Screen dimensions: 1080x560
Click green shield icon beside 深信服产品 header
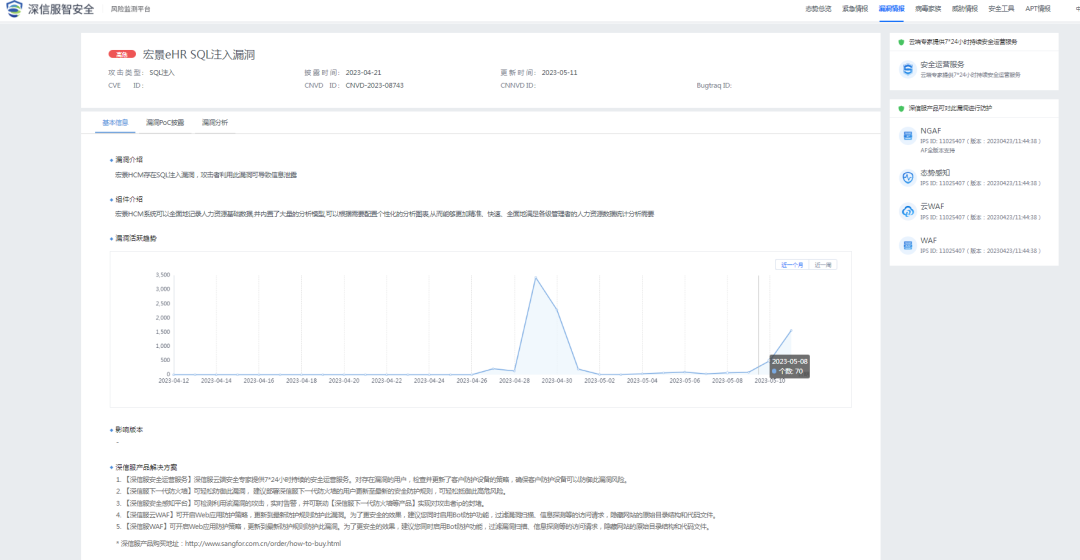click(901, 108)
